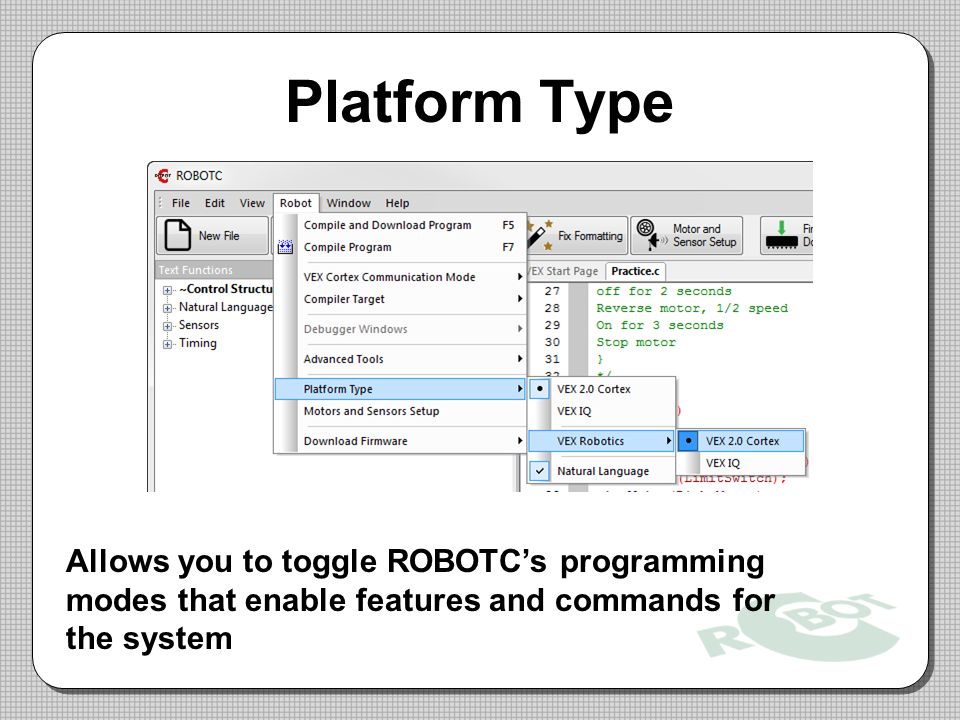Viewport: 960px width, 720px height.
Task: Open the Window menu
Action: (348, 203)
